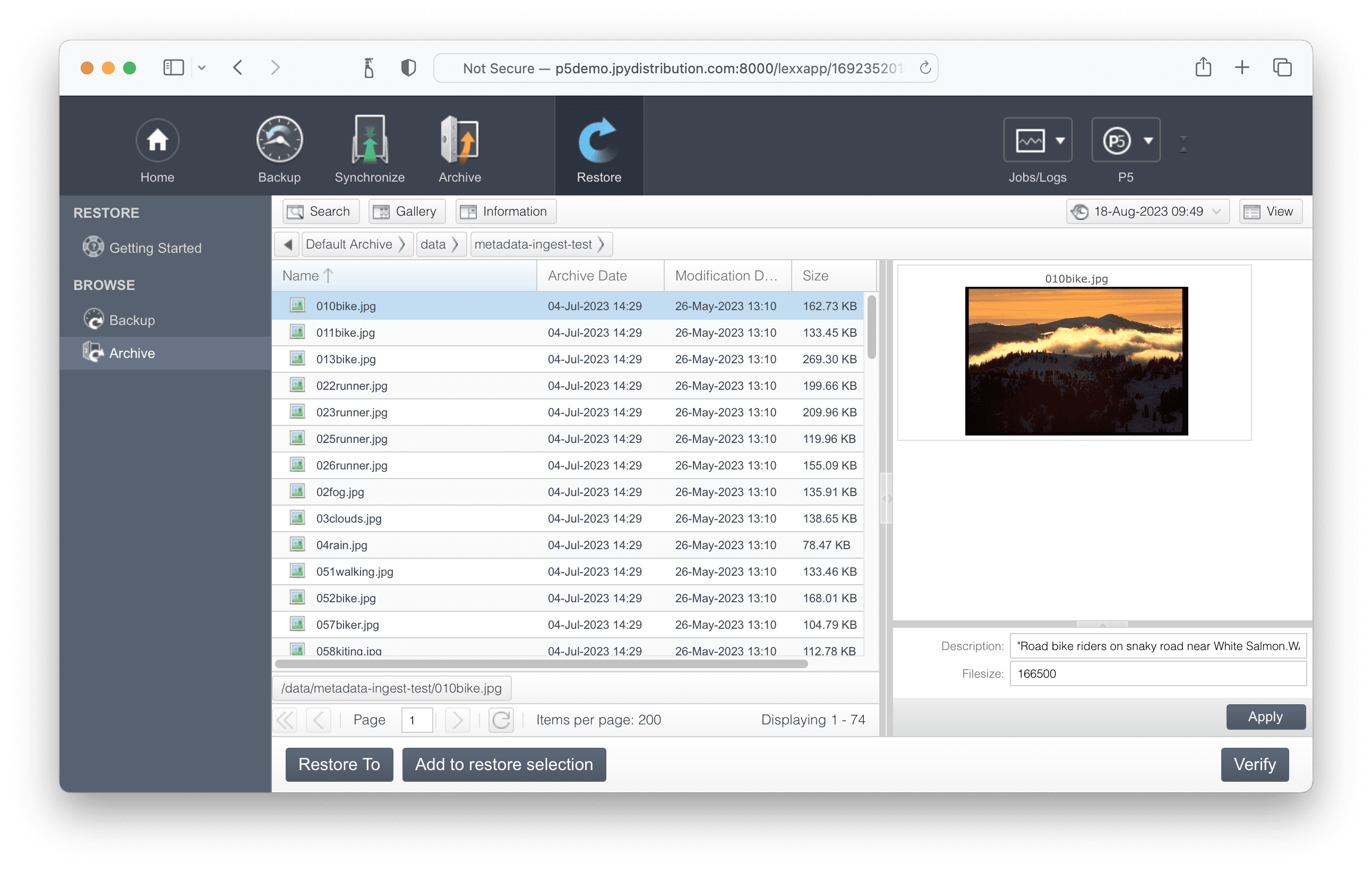Toggle Safari sidebar button
The image size is (1372, 871).
point(173,68)
